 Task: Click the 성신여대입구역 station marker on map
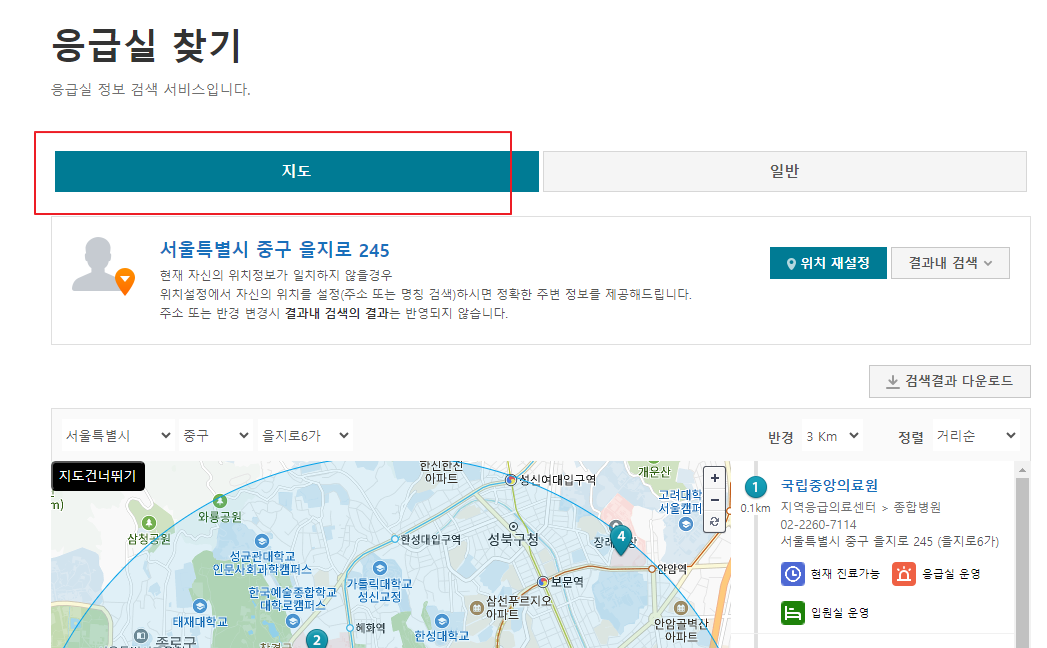click(511, 480)
